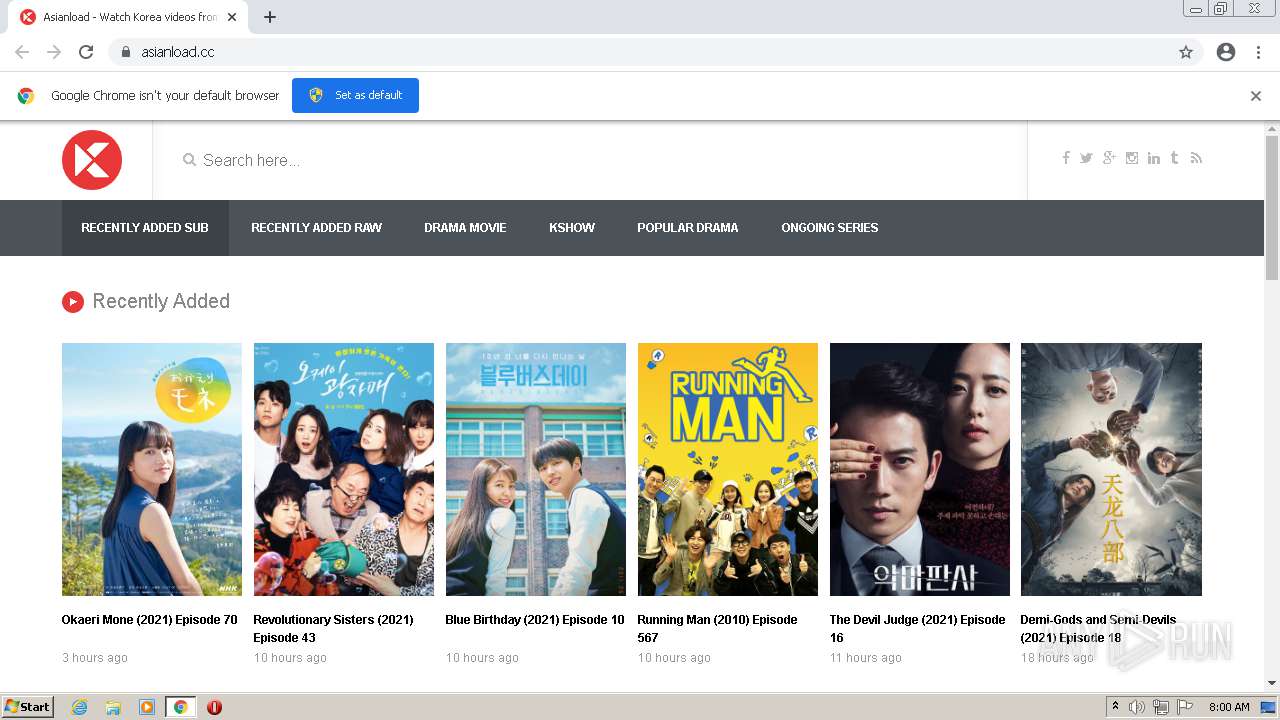The image size is (1280, 720).
Task: Click the scrollbar up arrow
Action: tap(1272, 128)
